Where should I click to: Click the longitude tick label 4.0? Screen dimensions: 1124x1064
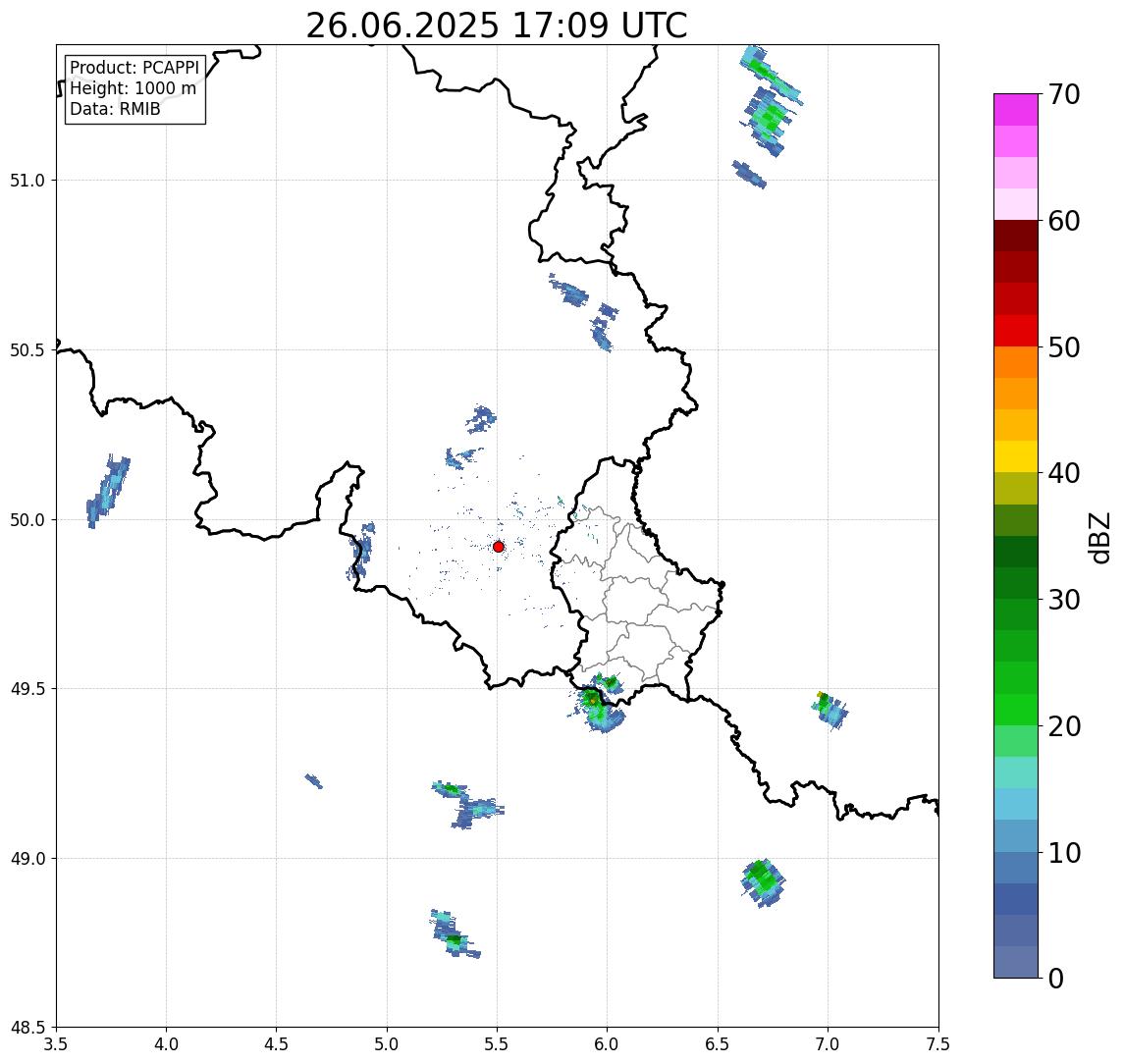[x=166, y=1044]
